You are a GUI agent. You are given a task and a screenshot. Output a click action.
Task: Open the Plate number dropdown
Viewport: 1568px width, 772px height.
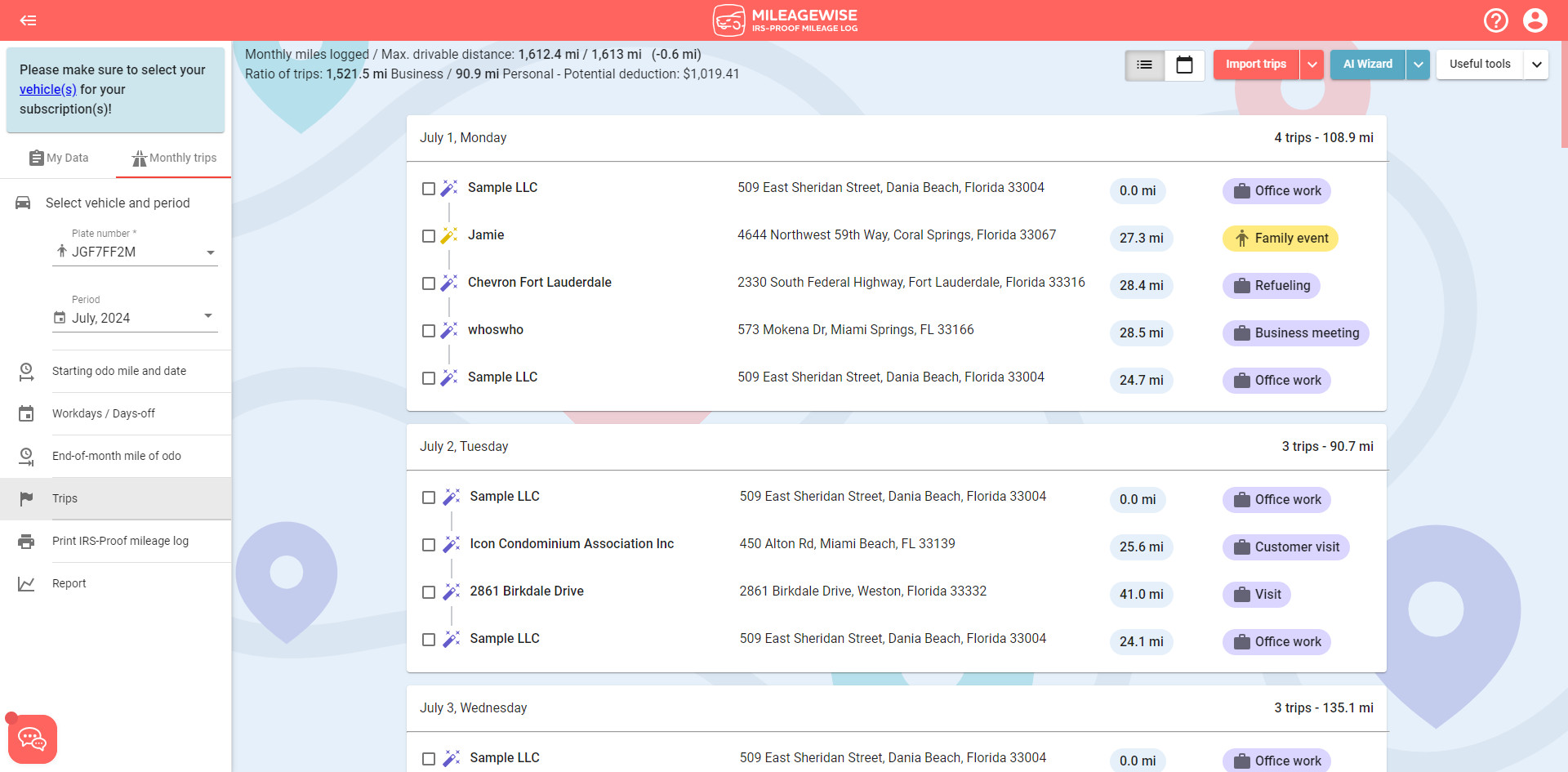pos(135,252)
